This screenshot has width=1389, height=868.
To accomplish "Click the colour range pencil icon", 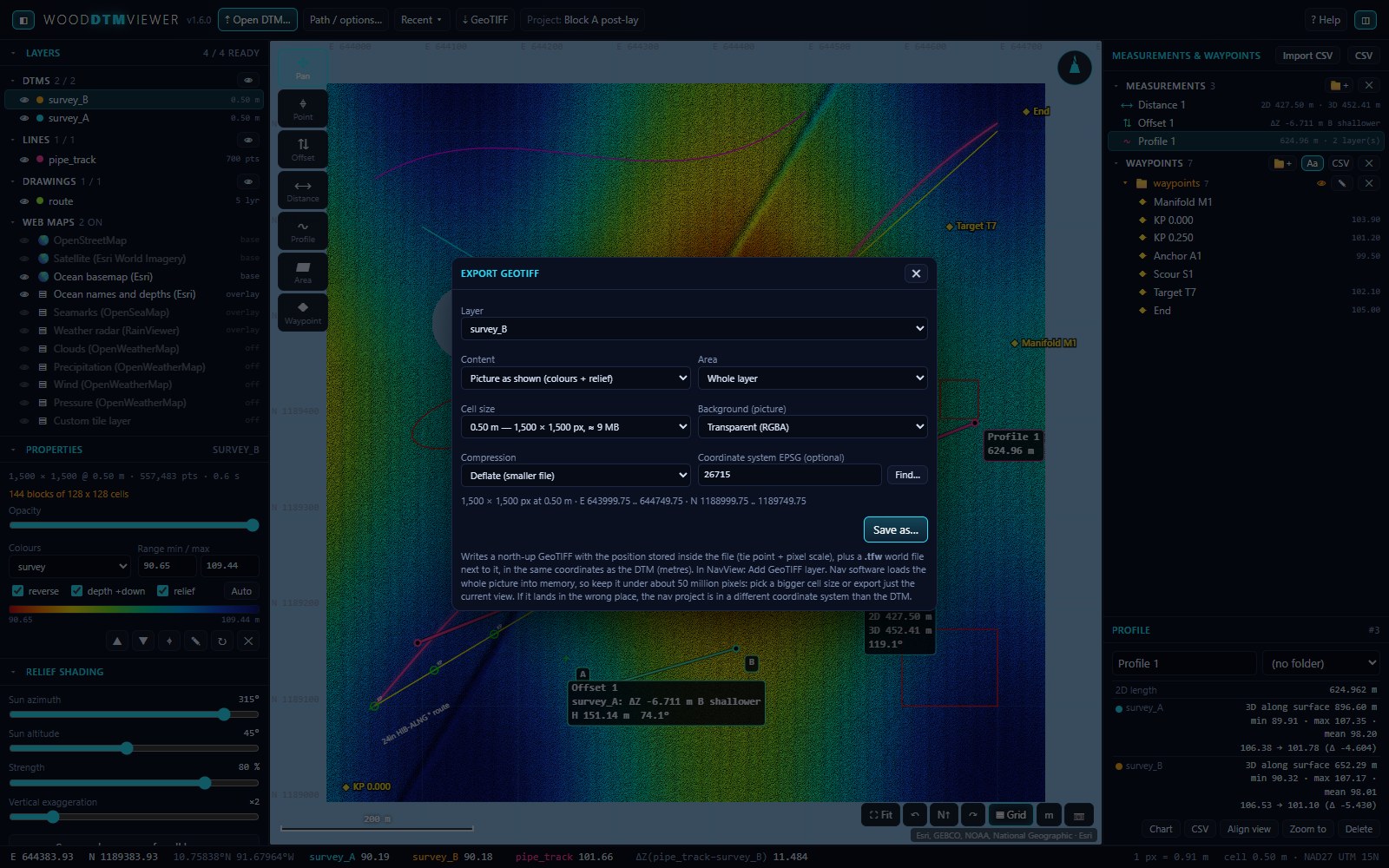I will click(195, 641).
